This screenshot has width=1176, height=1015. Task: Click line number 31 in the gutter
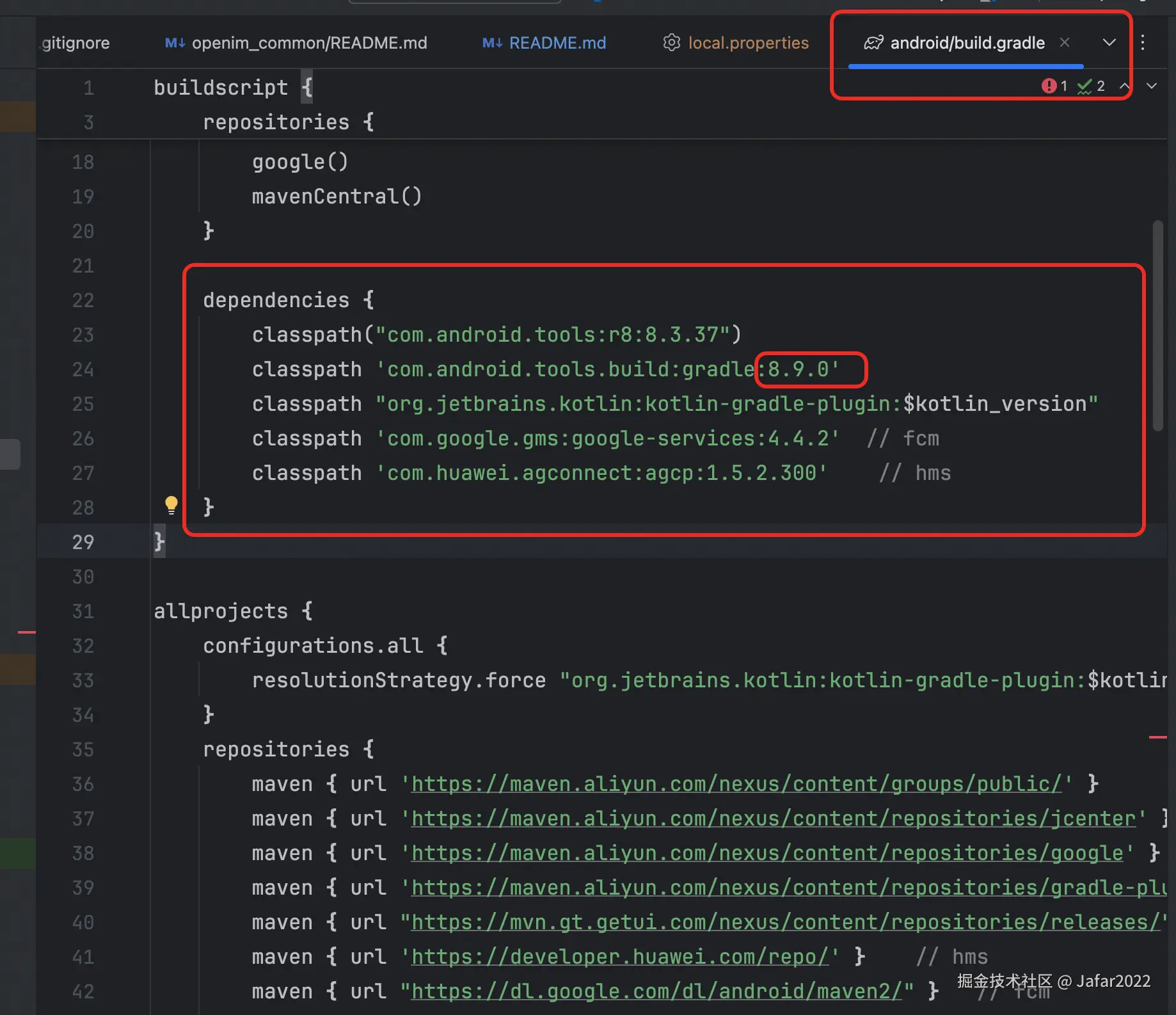(x=83, y=611)
